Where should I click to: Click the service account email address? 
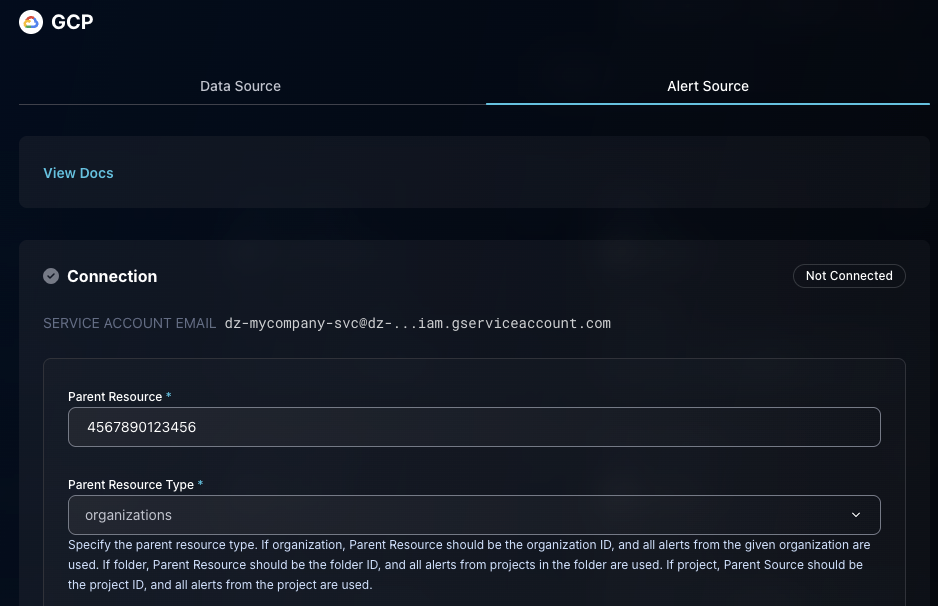coord(417,323)
